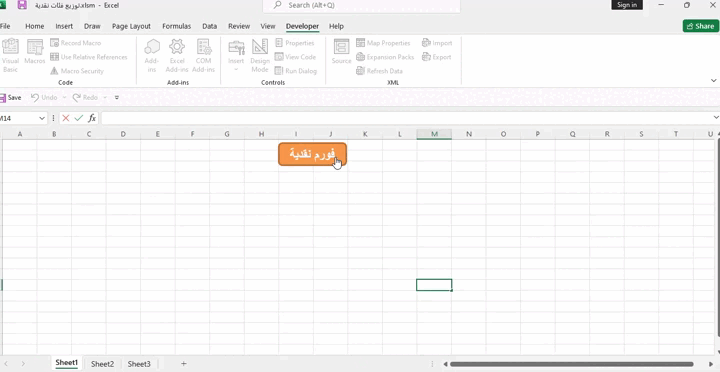This screenshot has width=720, height=372.
Task: Click the selected cell M14
Action: tap(434, 285)
